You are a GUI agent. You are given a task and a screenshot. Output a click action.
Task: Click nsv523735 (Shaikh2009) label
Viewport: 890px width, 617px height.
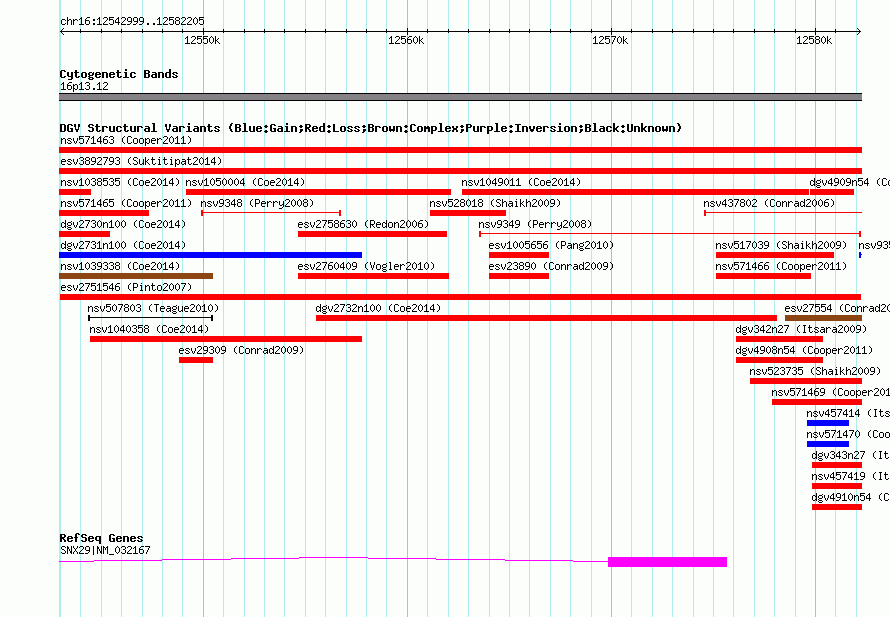(x=815, y=371)
